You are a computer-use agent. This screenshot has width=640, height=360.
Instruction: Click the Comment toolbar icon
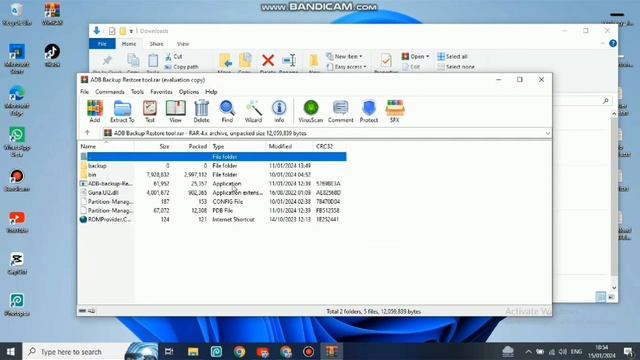340,111
